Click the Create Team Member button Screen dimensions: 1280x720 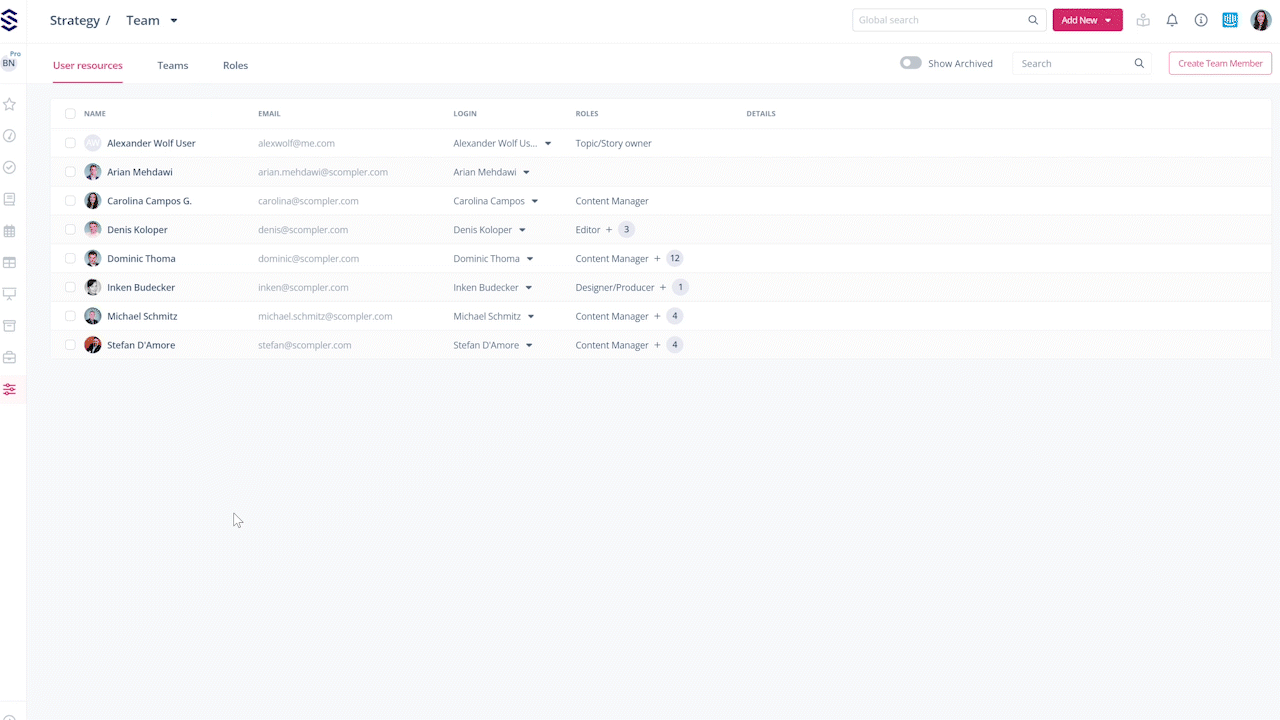point(1219,63)
